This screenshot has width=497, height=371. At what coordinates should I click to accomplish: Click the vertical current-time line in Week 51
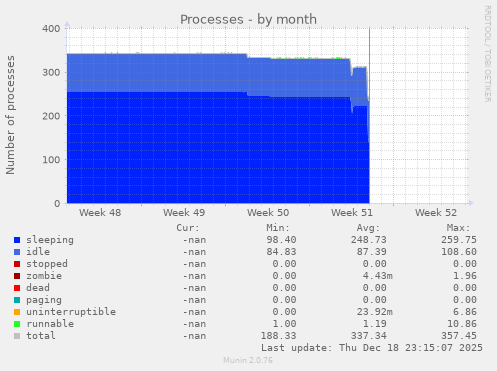369,115
